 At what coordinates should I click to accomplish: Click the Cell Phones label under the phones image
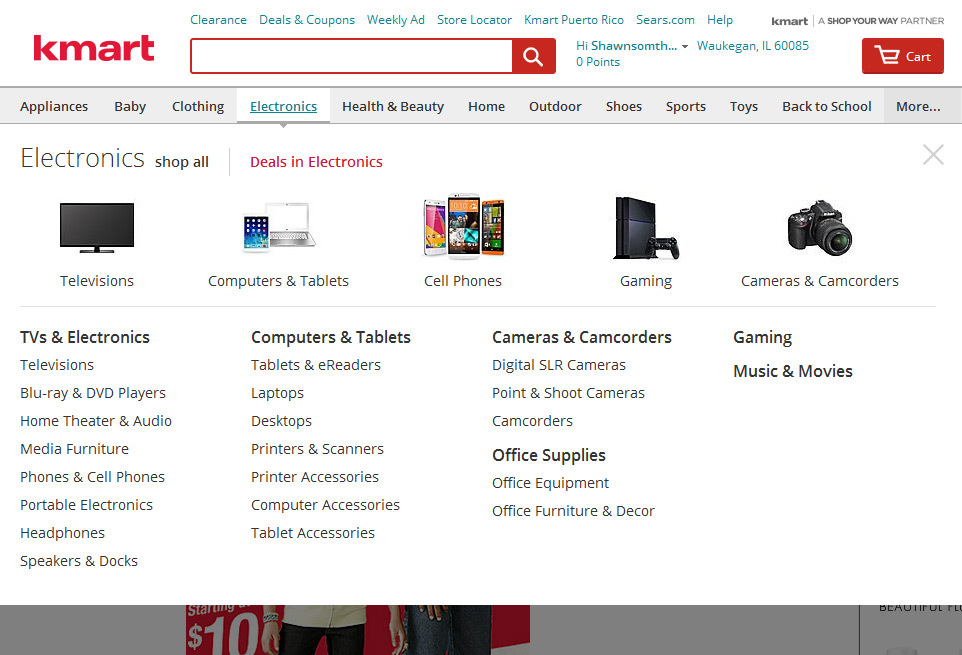pyautogui.click(x=463, y=281)
